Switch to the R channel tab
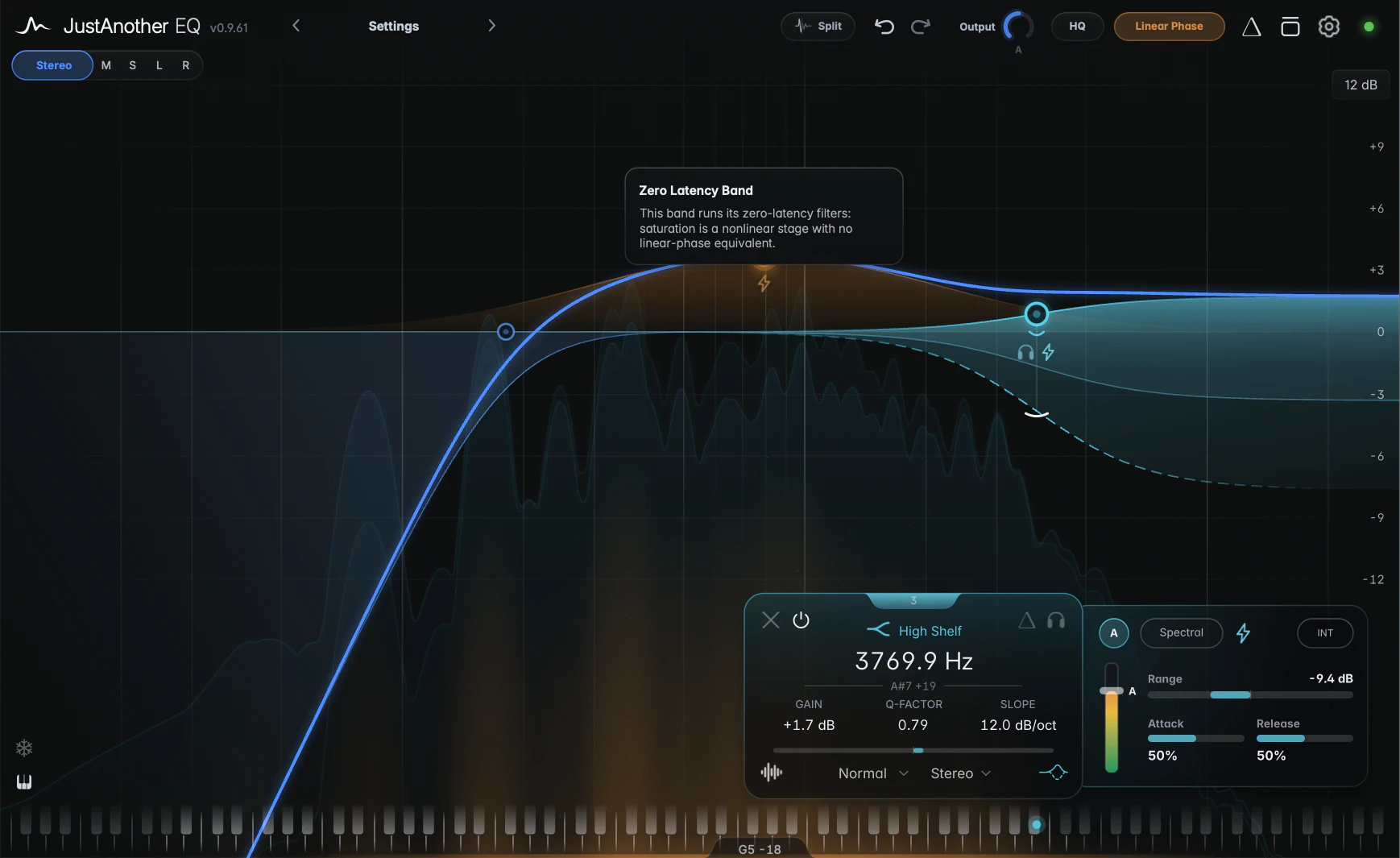 click(186, 65)
